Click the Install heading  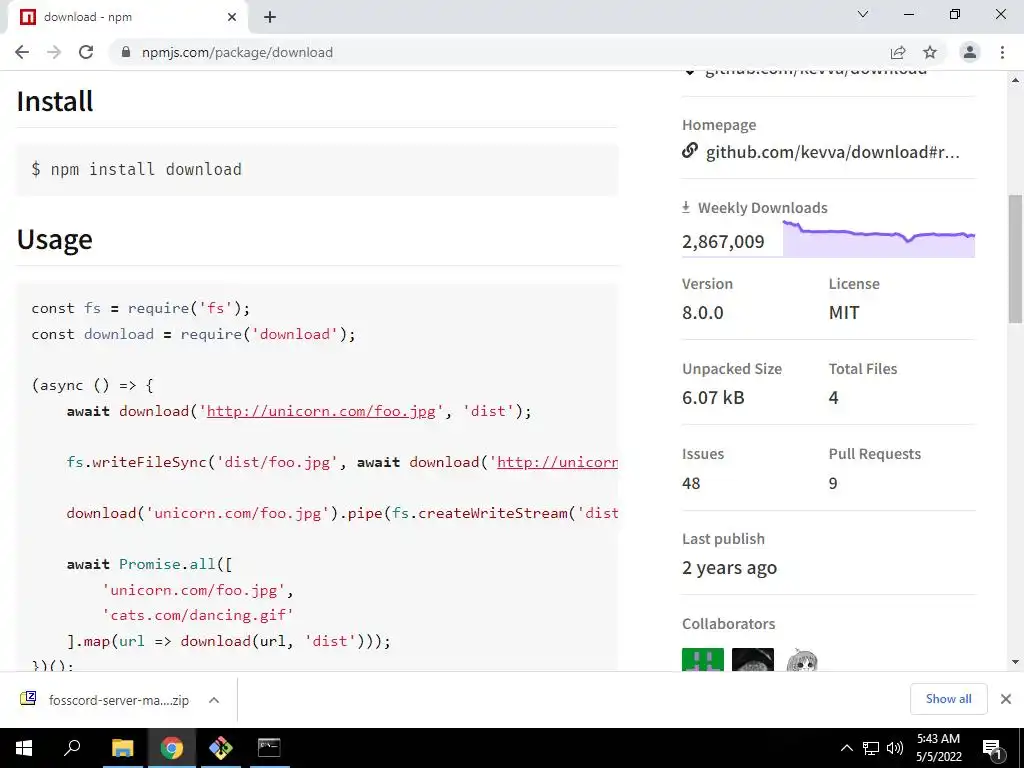(55, 101)
